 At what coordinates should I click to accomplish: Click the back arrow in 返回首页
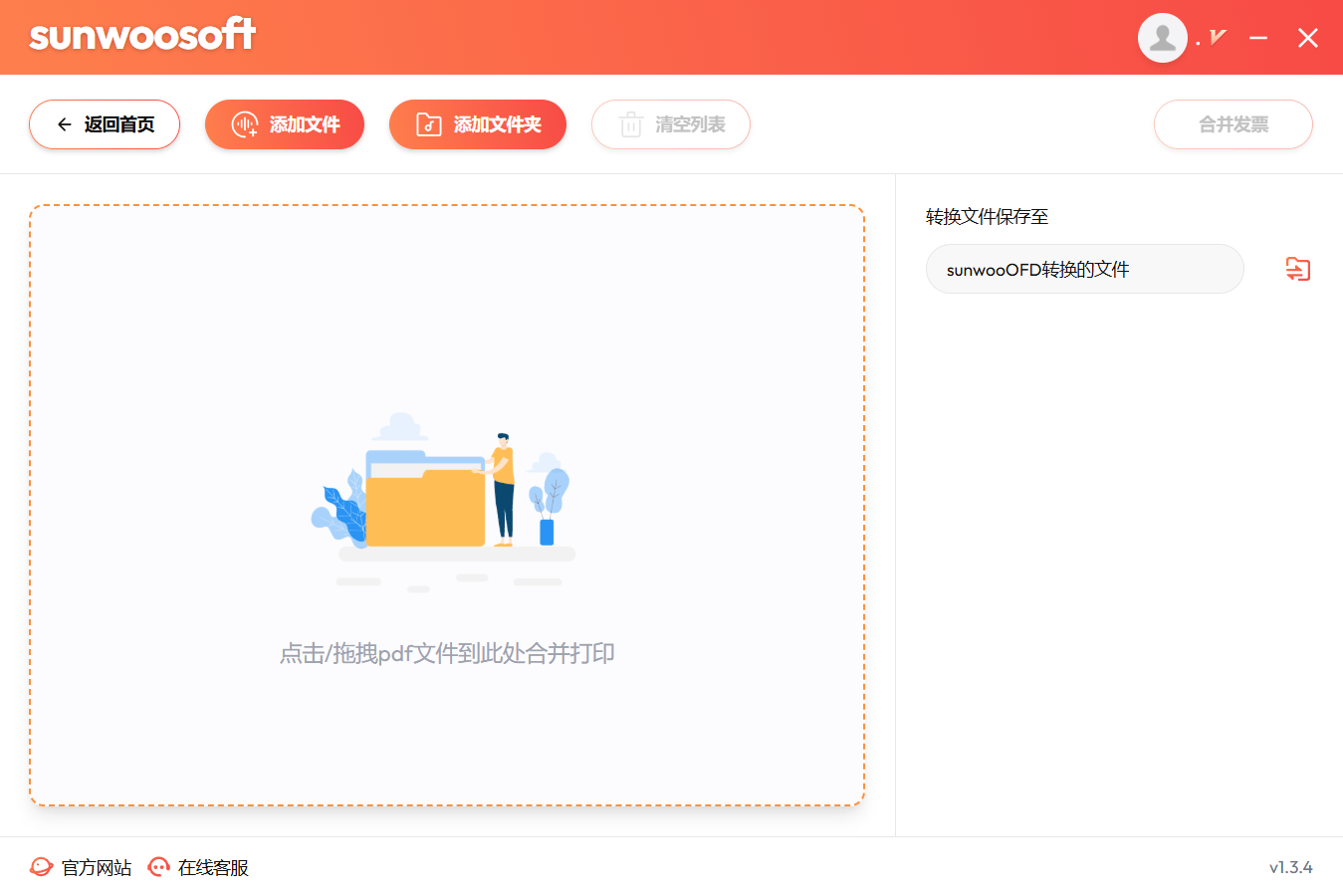click(65, 124)
